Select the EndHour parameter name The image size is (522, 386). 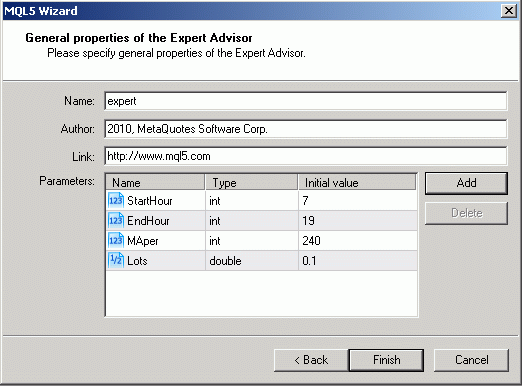(148, 221)
